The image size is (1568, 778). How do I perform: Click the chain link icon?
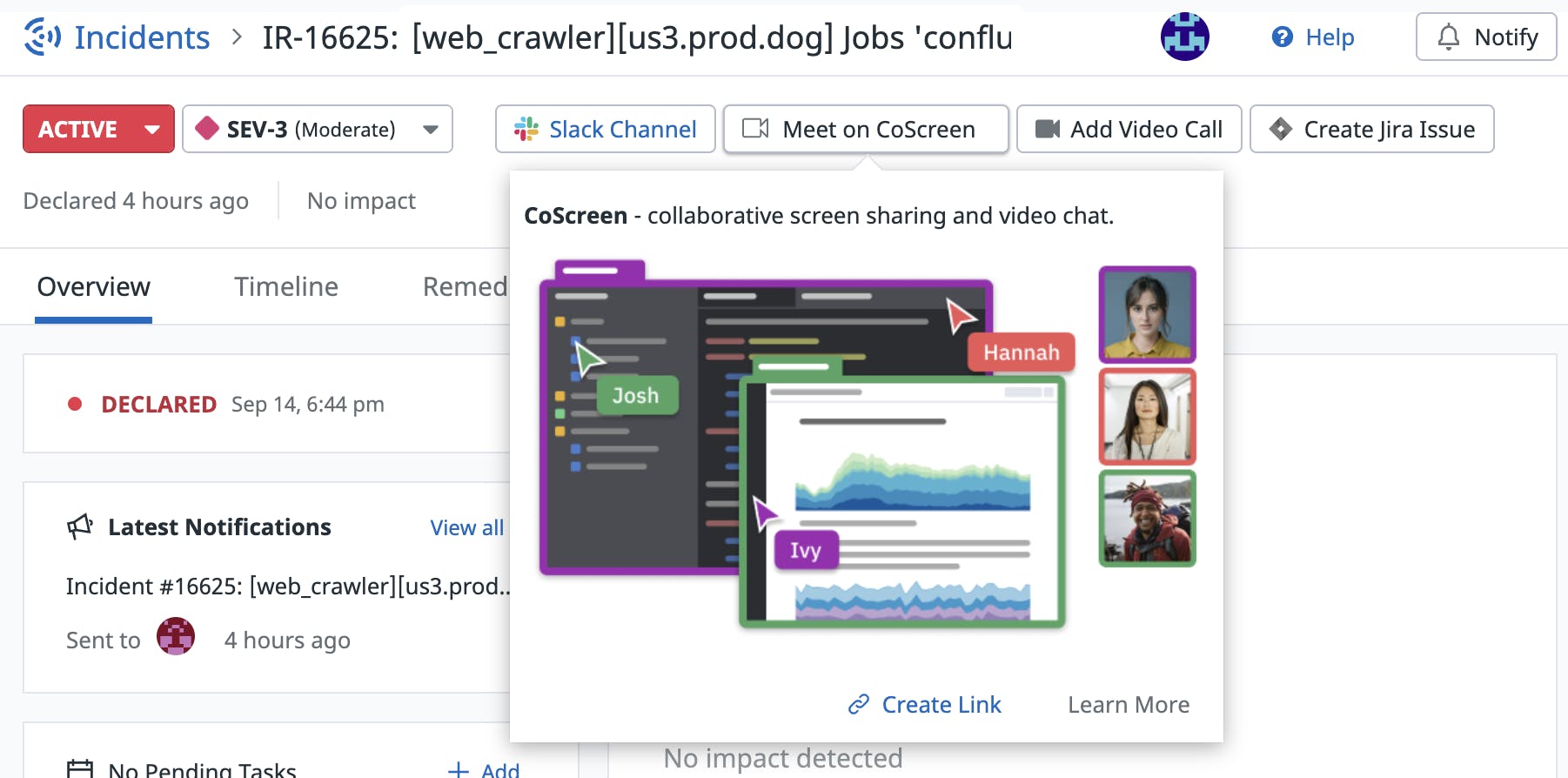(859, 704)
